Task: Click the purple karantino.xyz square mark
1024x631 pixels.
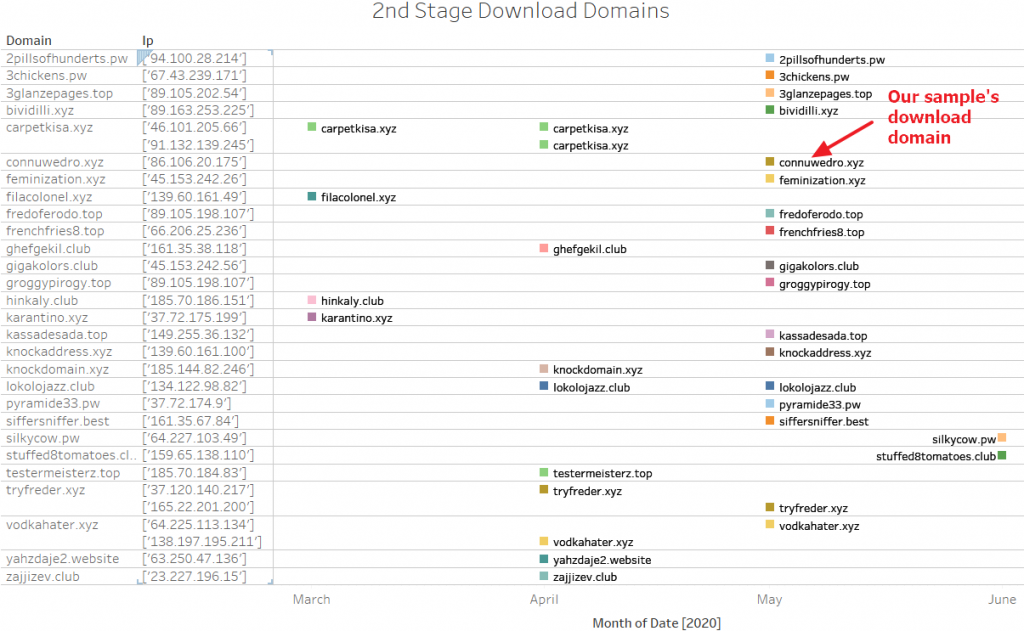Action: click(312, 317)
